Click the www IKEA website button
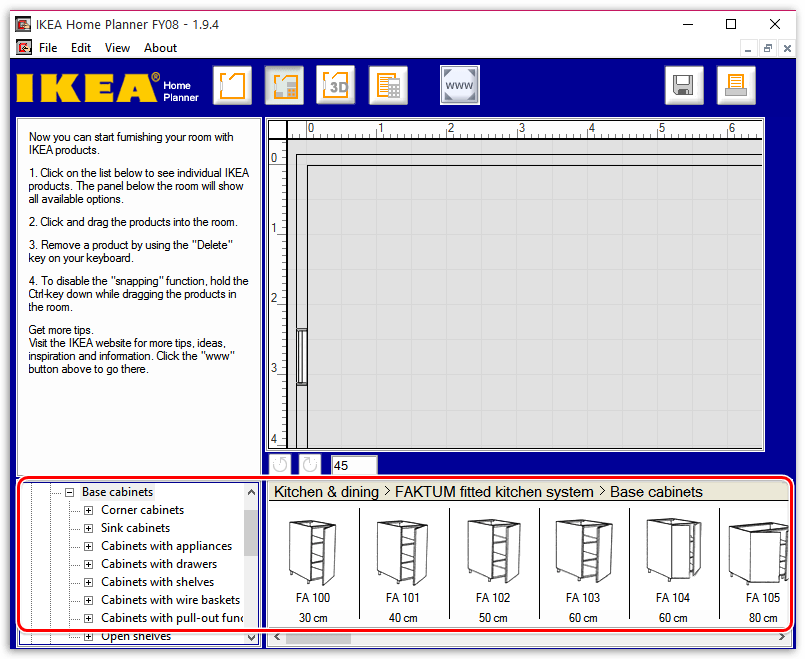The height and width of the screenshot is (659, 806). (x=459, y=85)
